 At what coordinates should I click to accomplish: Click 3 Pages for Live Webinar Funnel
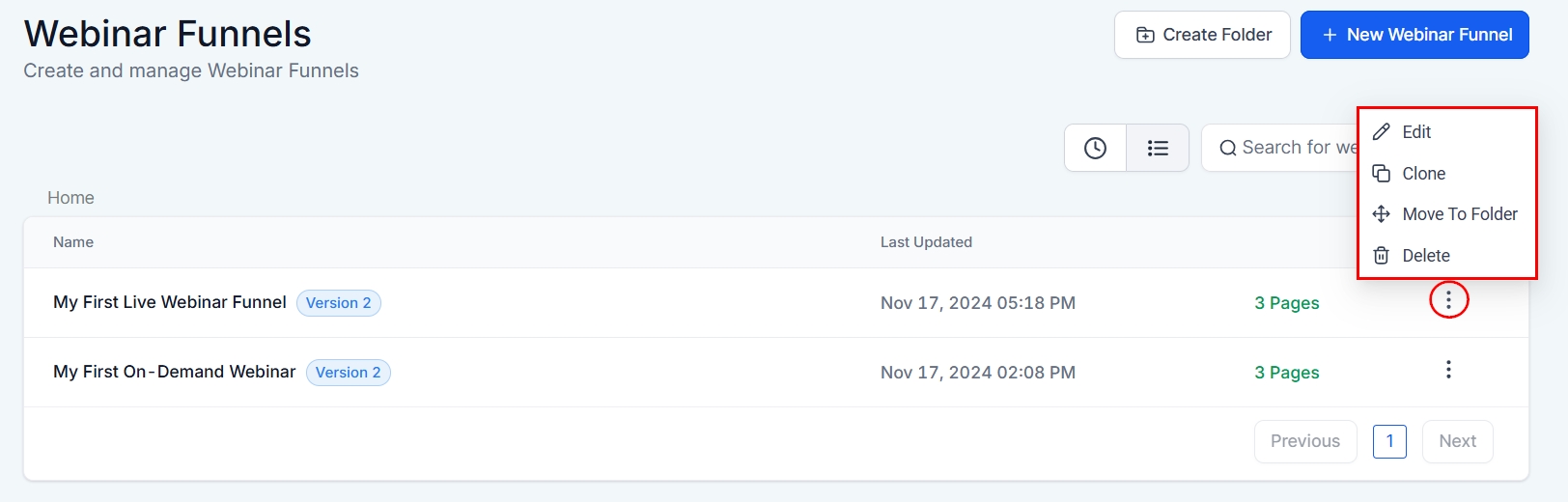pyautogui.click(x=1286, y=303)
